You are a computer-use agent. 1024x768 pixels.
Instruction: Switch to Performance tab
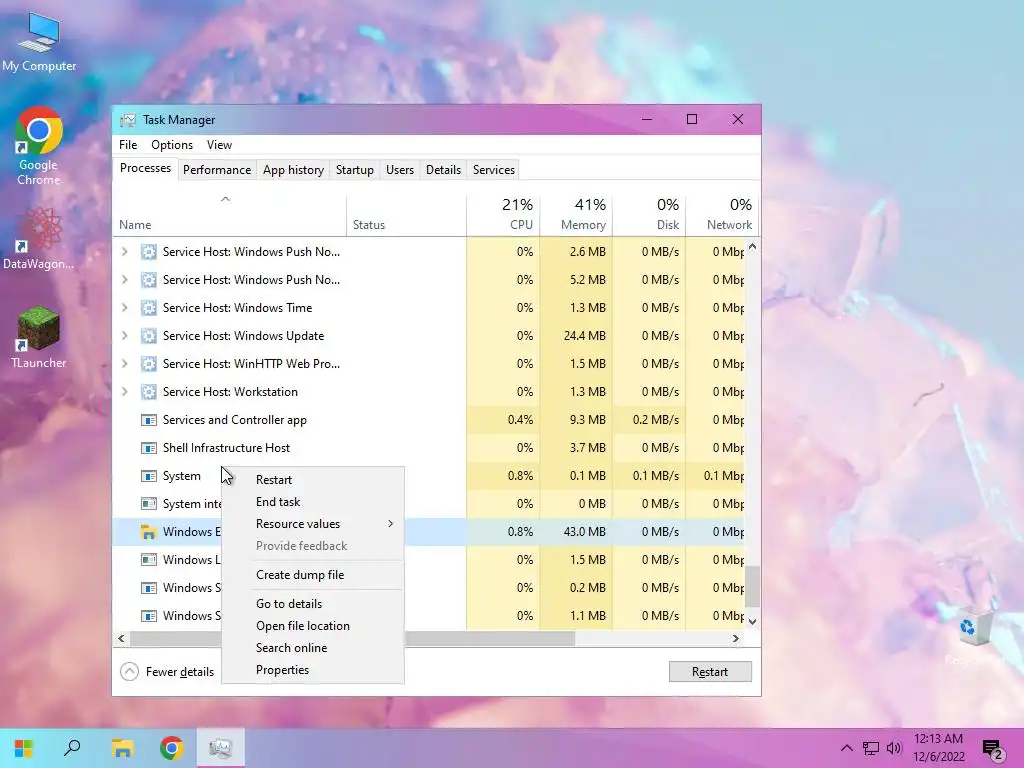[x=217, y=170]
